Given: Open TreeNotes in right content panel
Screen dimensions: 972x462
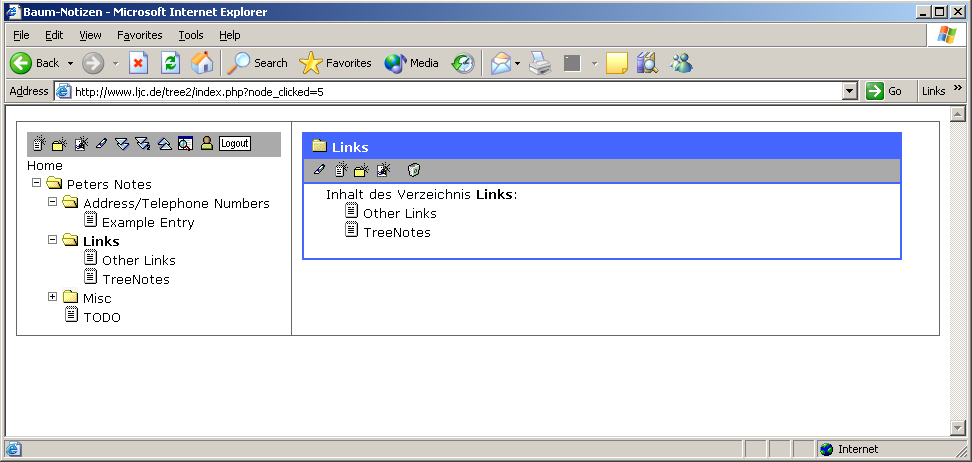Looking at the screenshot, I should pos(397,233).
